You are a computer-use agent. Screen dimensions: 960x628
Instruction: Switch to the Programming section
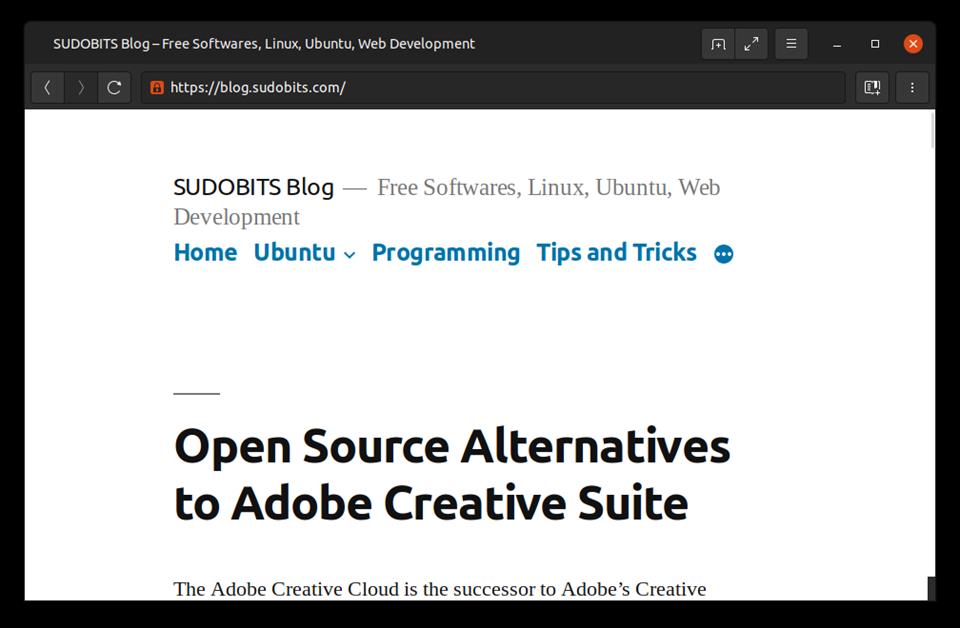[x=446, y=253]
